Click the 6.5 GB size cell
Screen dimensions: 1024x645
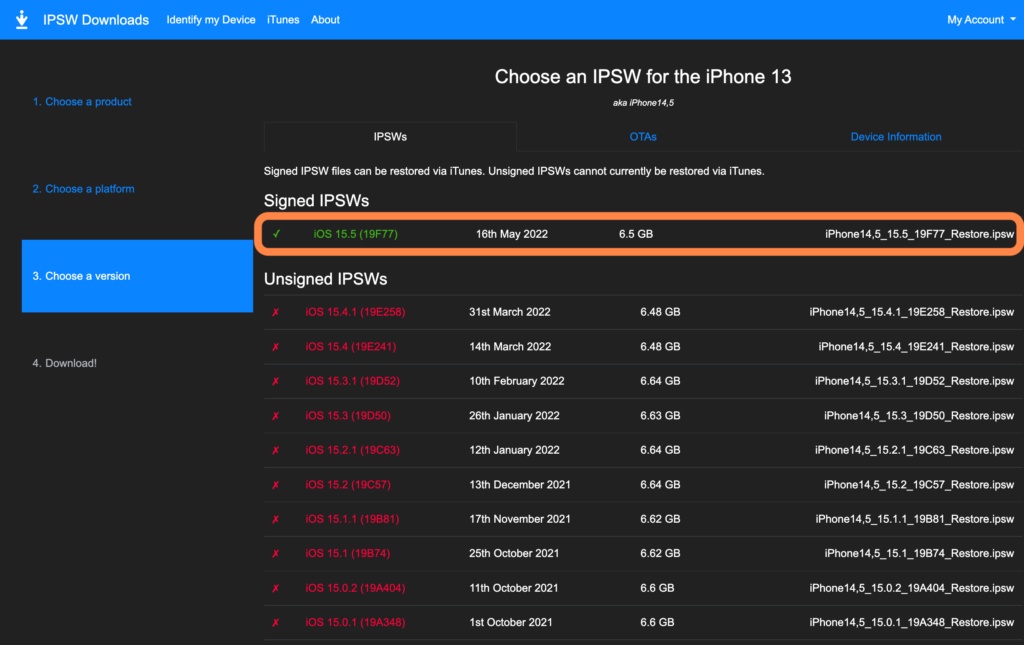click(635, 234)
